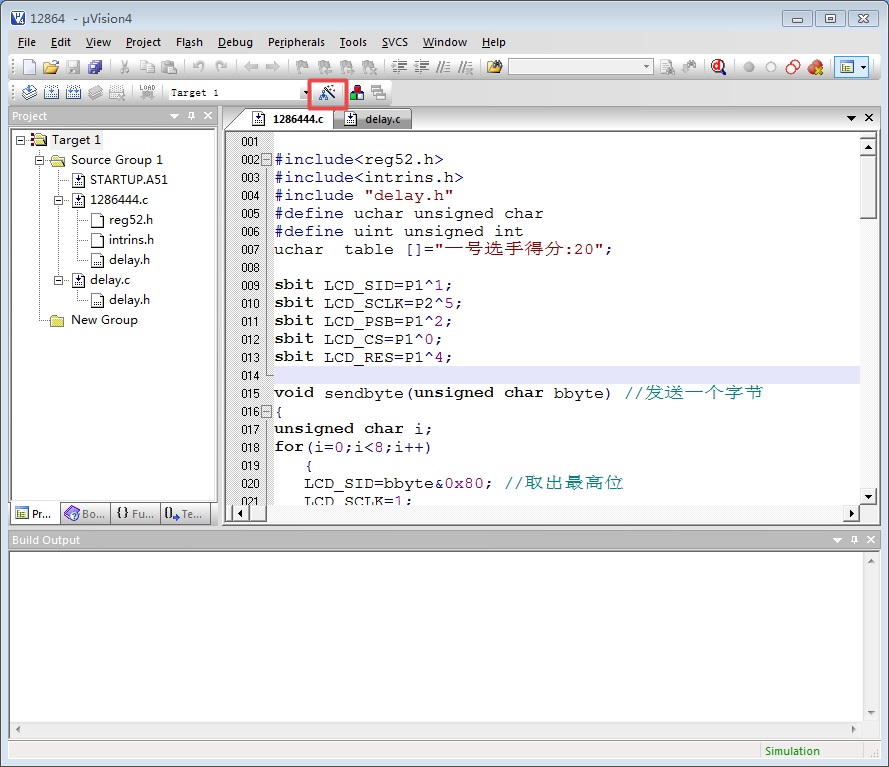Click editor scroll down arrow
This screenshot has width=889, height=767.
tap(868, 497)
